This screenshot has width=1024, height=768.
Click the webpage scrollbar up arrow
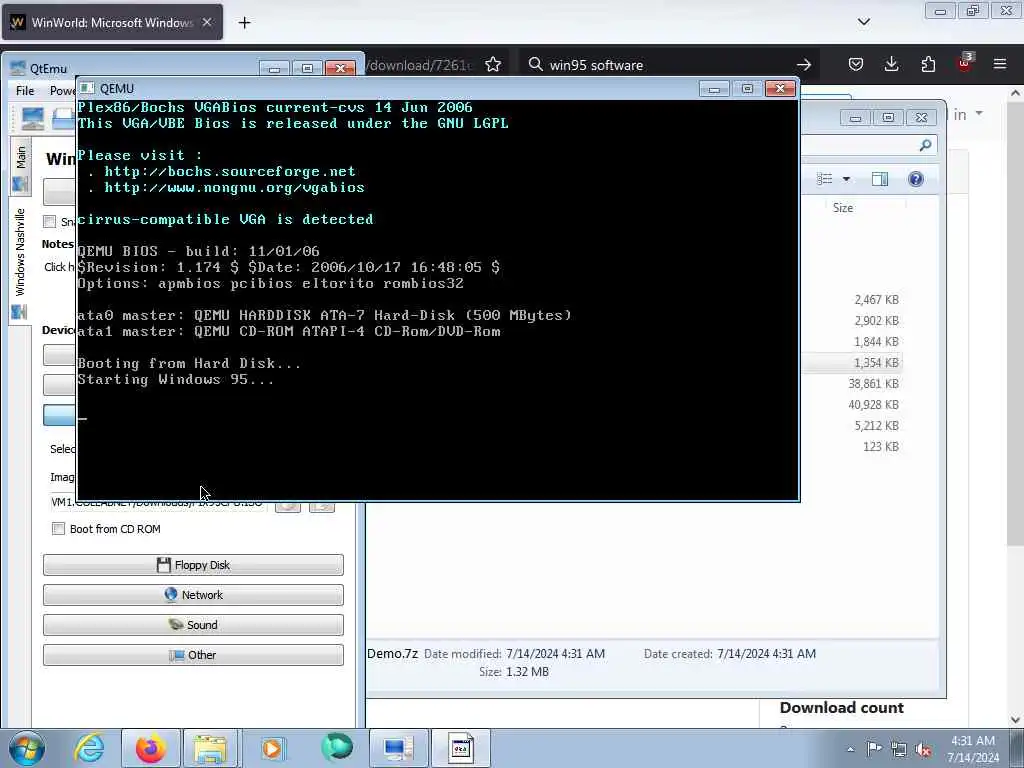(x=1015, y=93)
